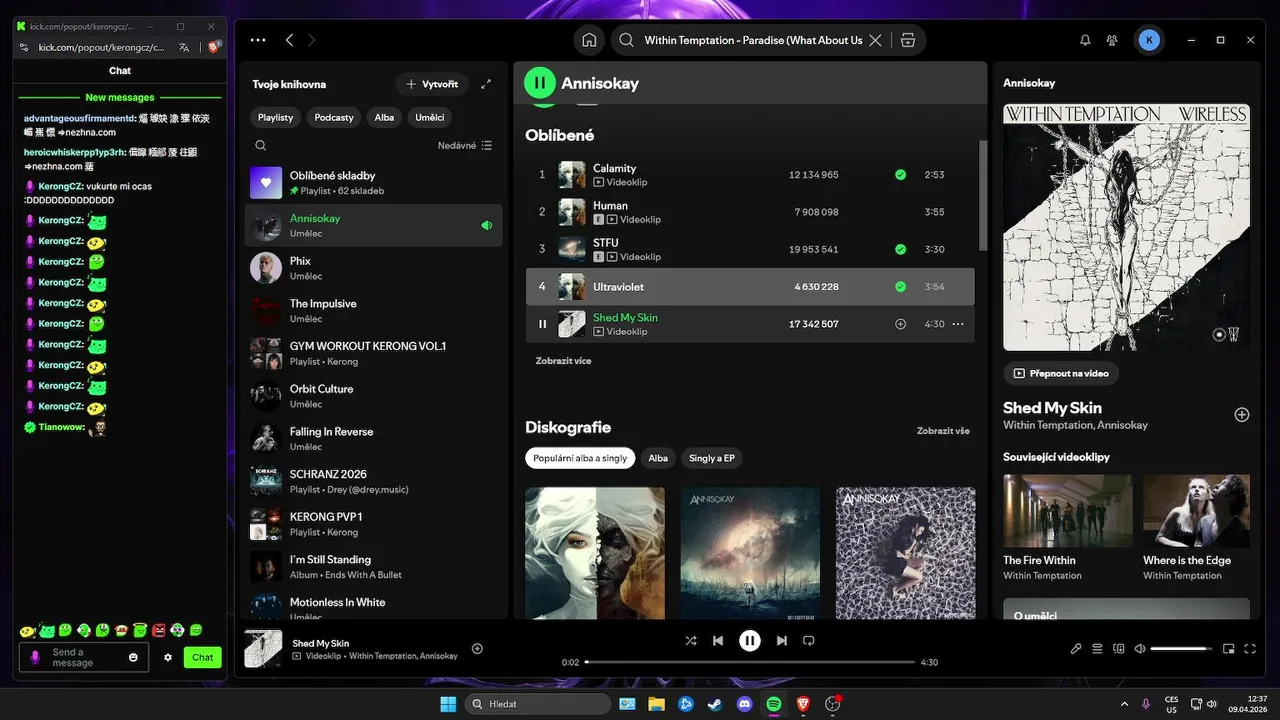Image resolution: width=1280 pixels, height=720 pixels.
Task: Clear the search field with its X icon
Action: 875,40
